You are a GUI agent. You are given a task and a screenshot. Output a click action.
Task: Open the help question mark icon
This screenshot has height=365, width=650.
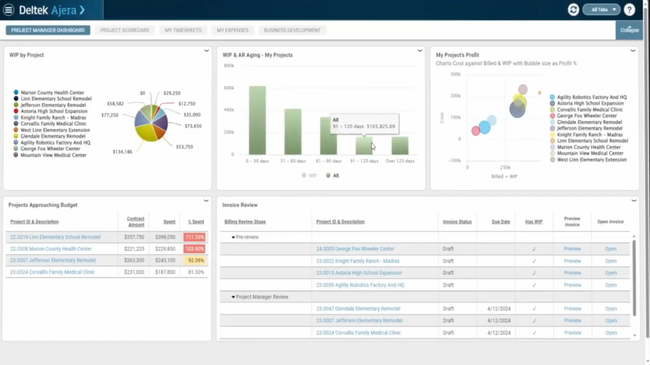pos(629,10)
